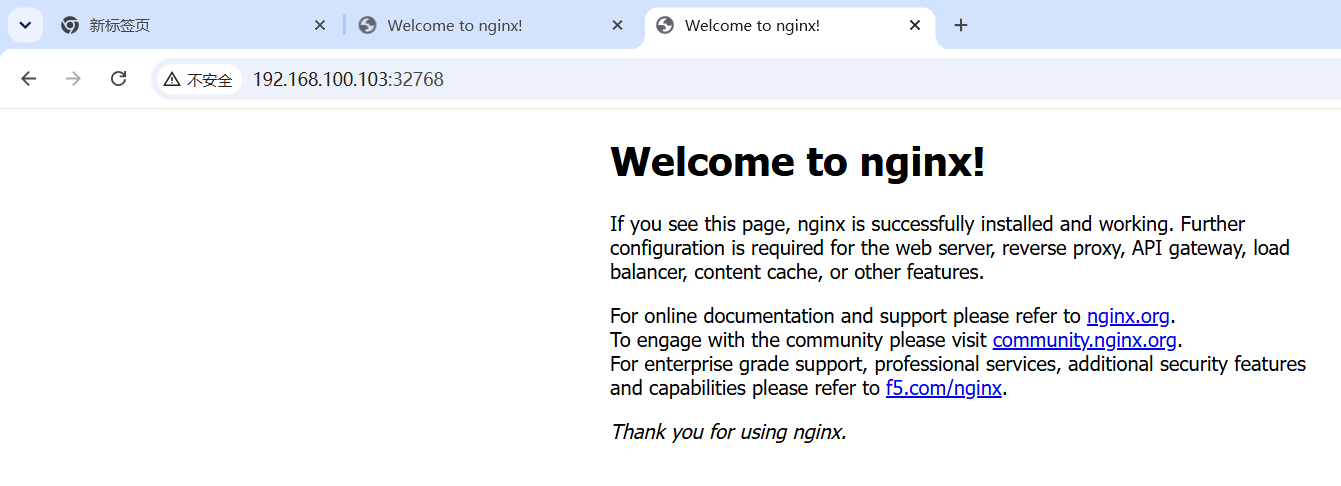Open the tab search dropdown arrow
1341x486 pixels.
tap(25, 25)
